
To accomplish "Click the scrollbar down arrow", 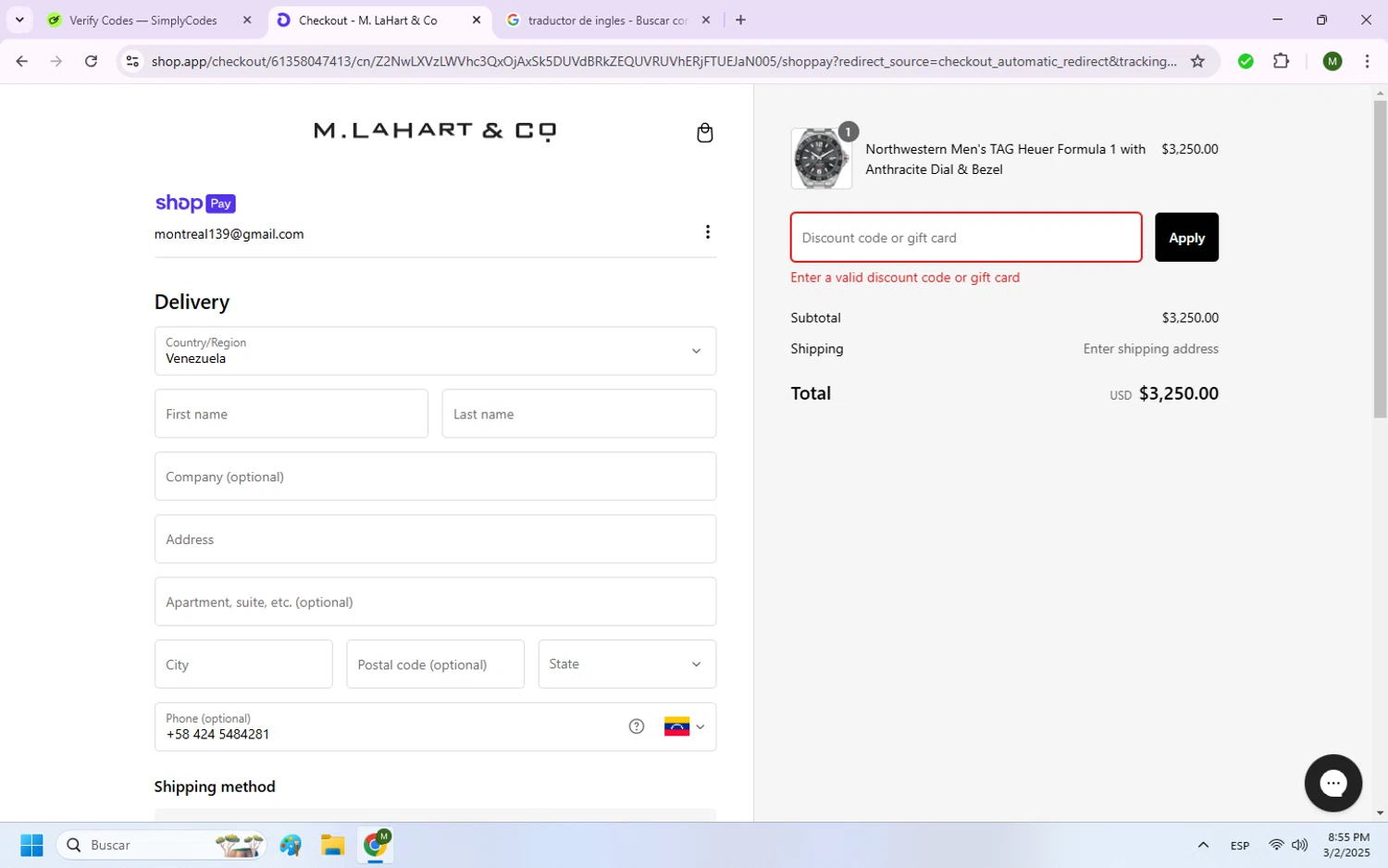I will 1380,813.
